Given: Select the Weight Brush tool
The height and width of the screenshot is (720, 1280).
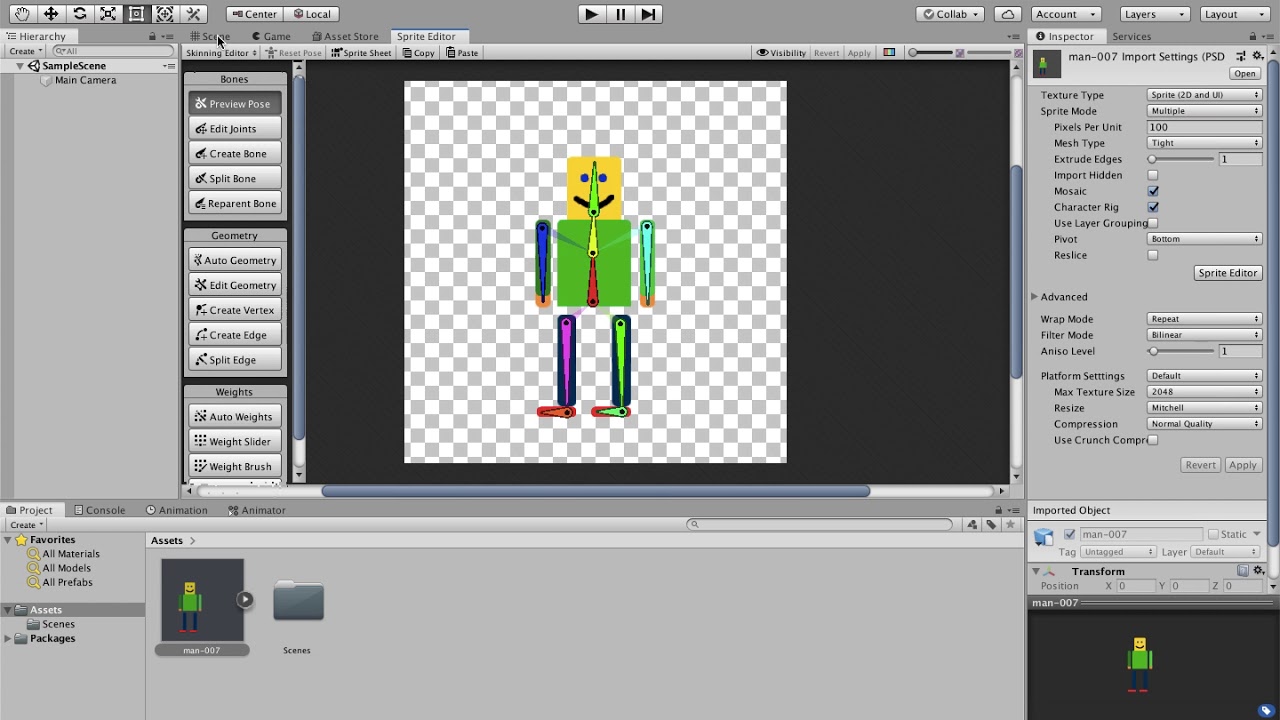Looking at the screenshot, I should [234, 466].
